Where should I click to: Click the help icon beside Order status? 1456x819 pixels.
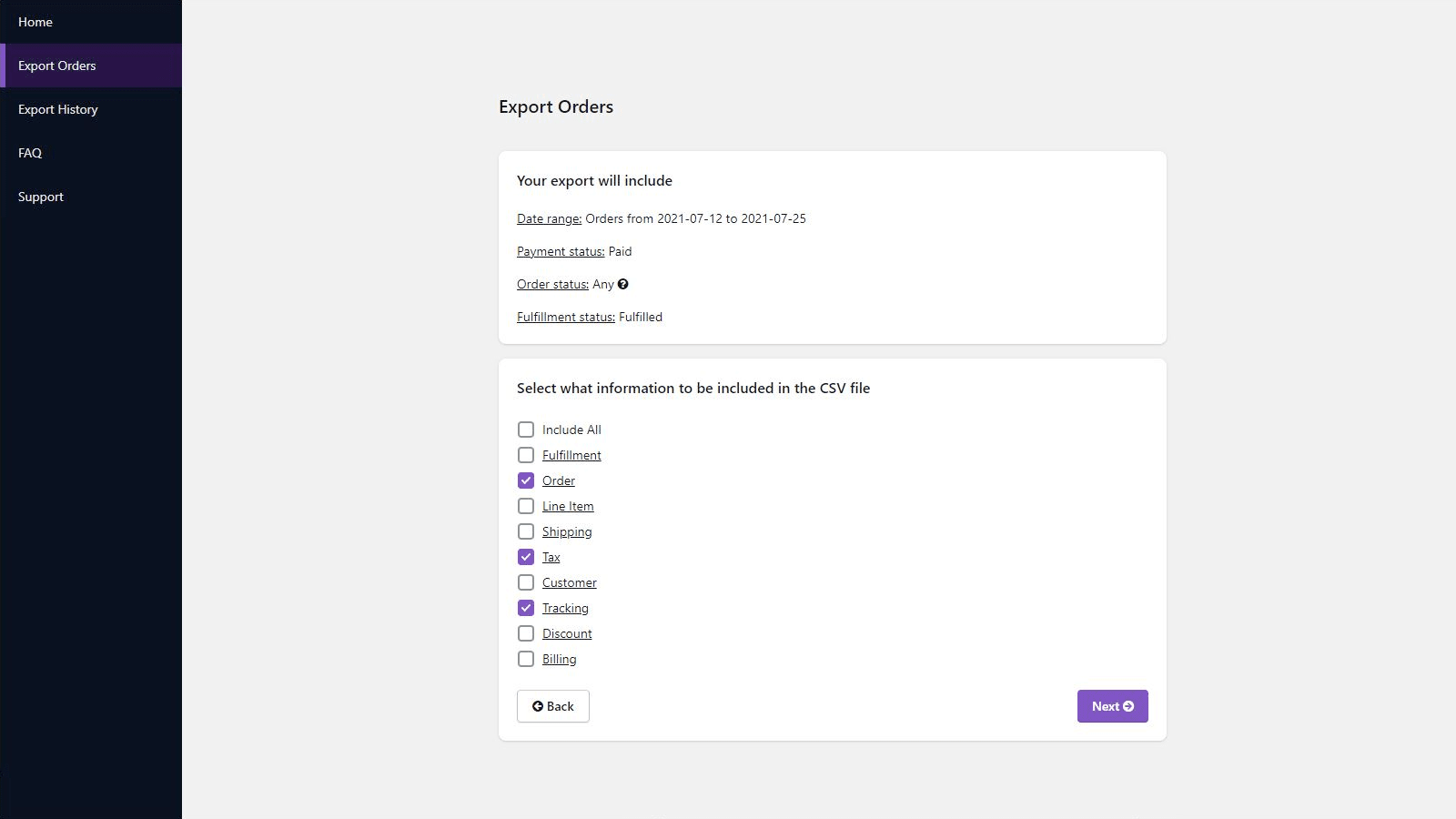tap(622, 284)
